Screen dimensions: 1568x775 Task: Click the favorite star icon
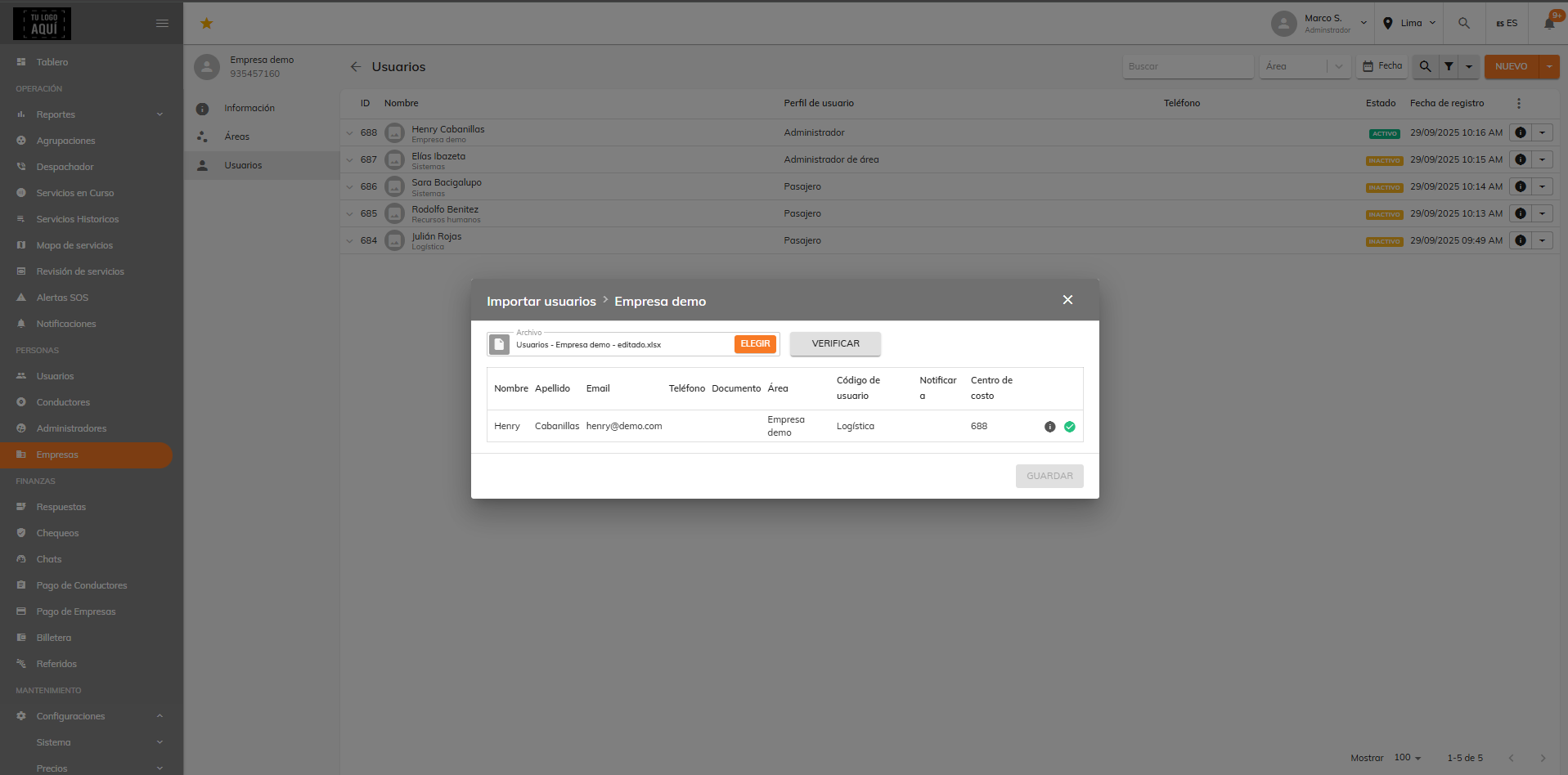[x=207, y=24]
